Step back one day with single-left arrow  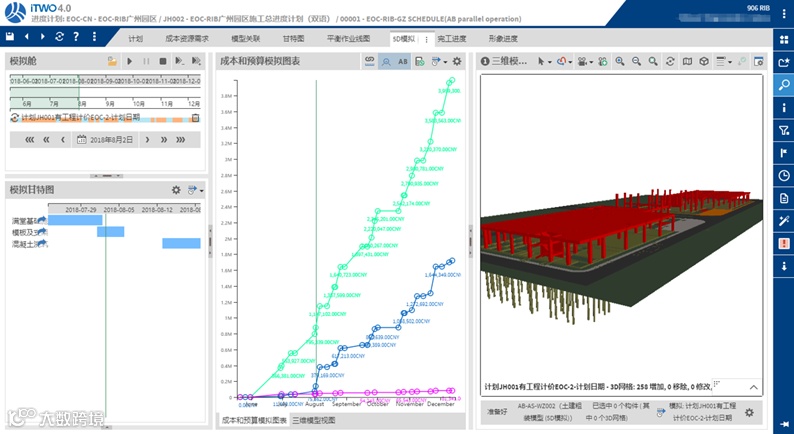click(63, 140)
